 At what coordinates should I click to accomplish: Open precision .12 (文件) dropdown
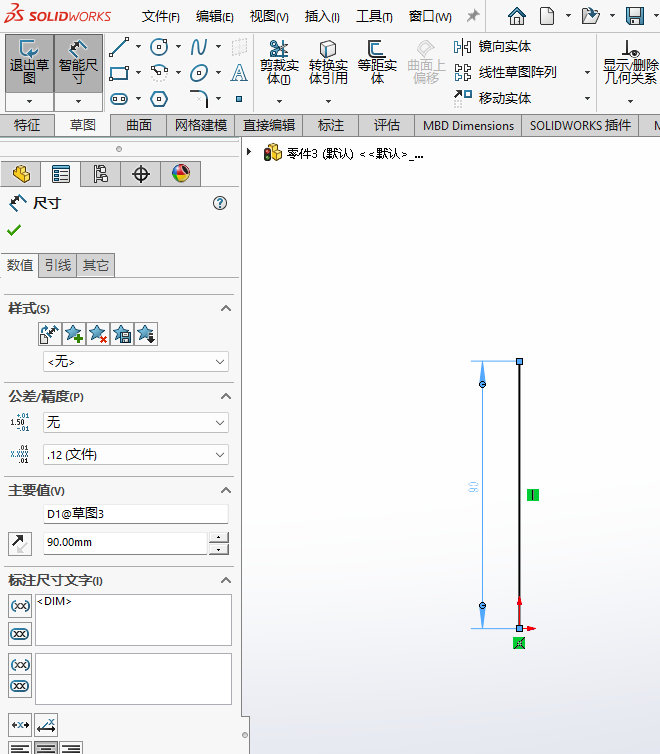pos(136,454)
